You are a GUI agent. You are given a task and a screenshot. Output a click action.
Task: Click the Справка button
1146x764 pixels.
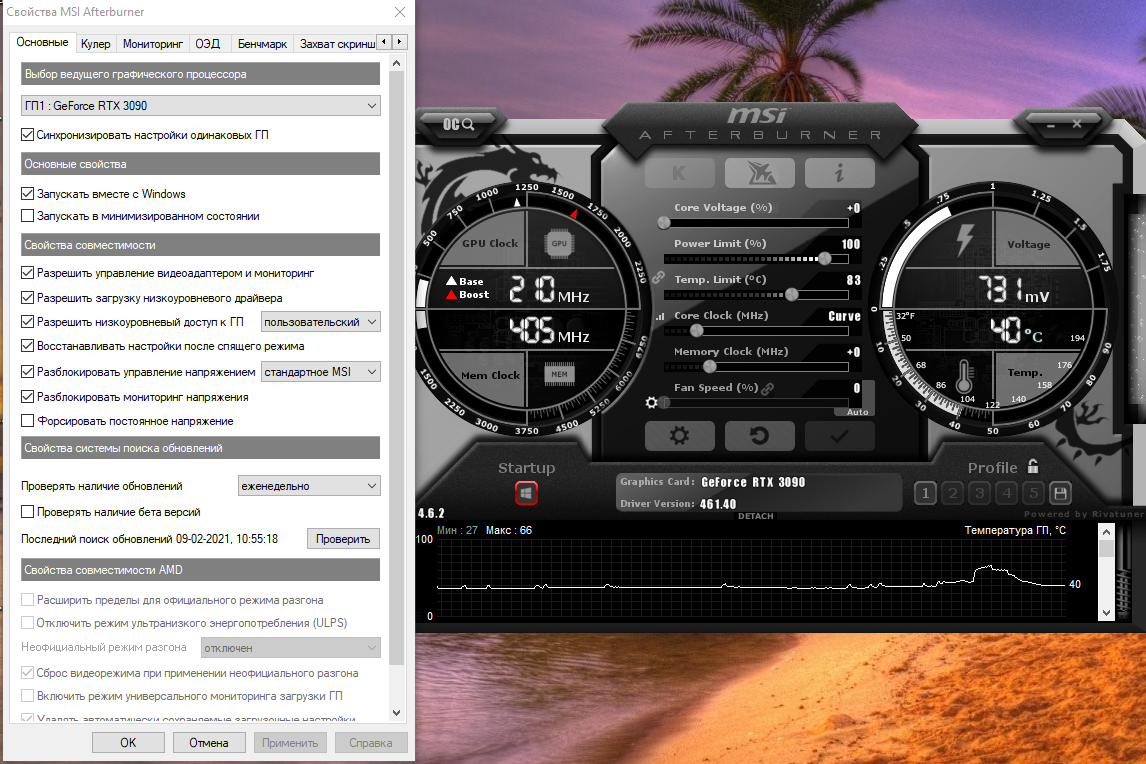coord(371,742)
